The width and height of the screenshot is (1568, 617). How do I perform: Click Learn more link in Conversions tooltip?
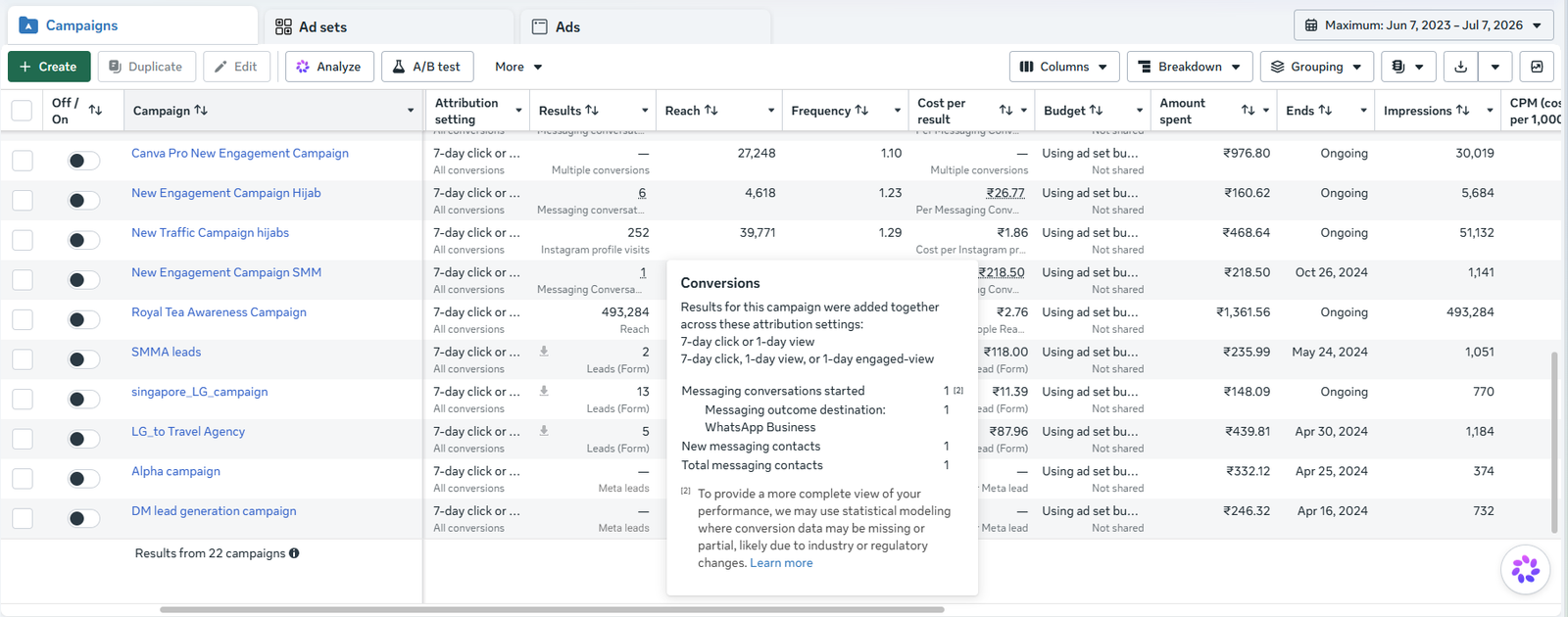coord(781,563)
